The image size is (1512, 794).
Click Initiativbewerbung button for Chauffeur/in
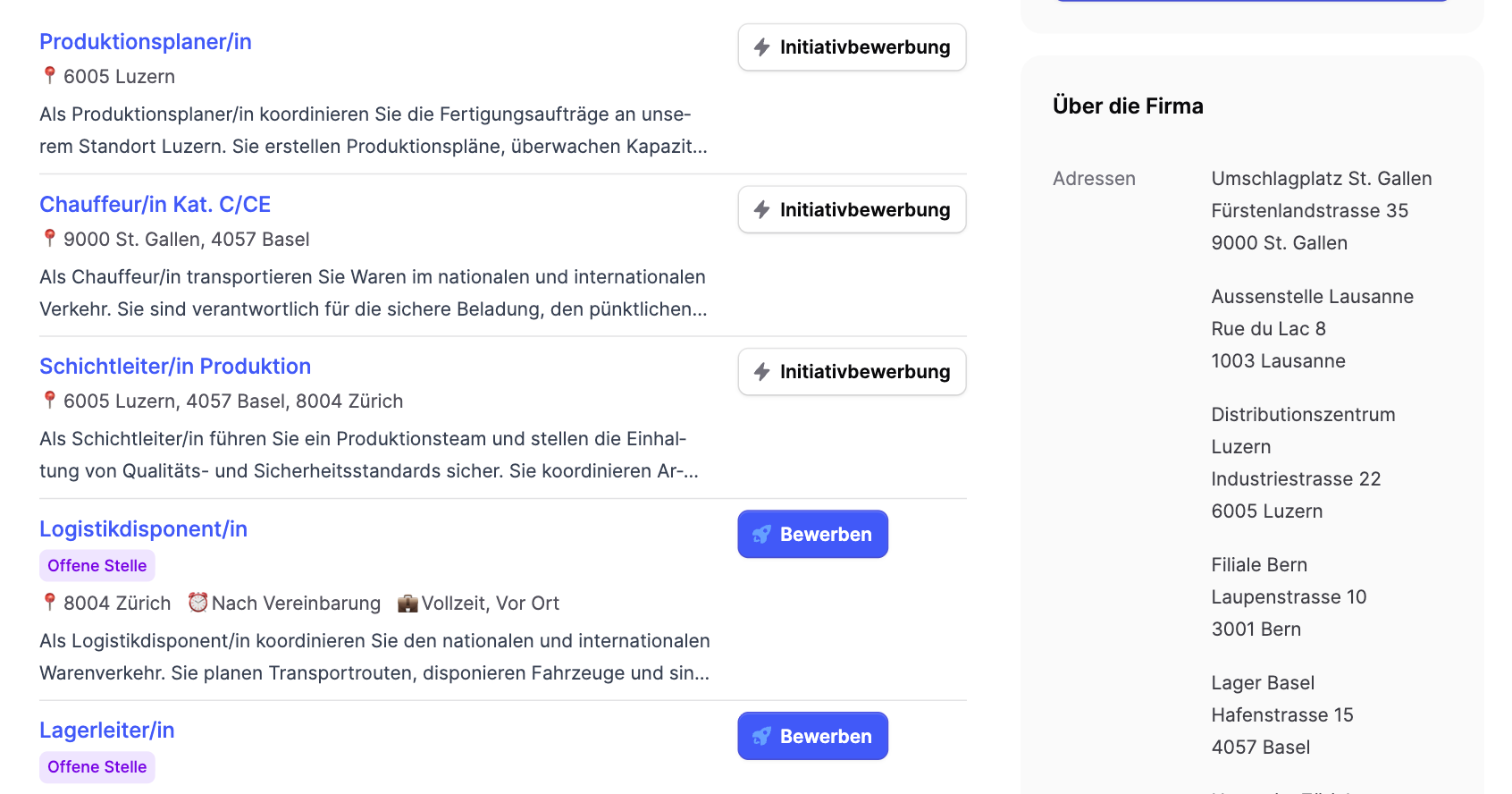pyautogui.click(x=852, y=210)
